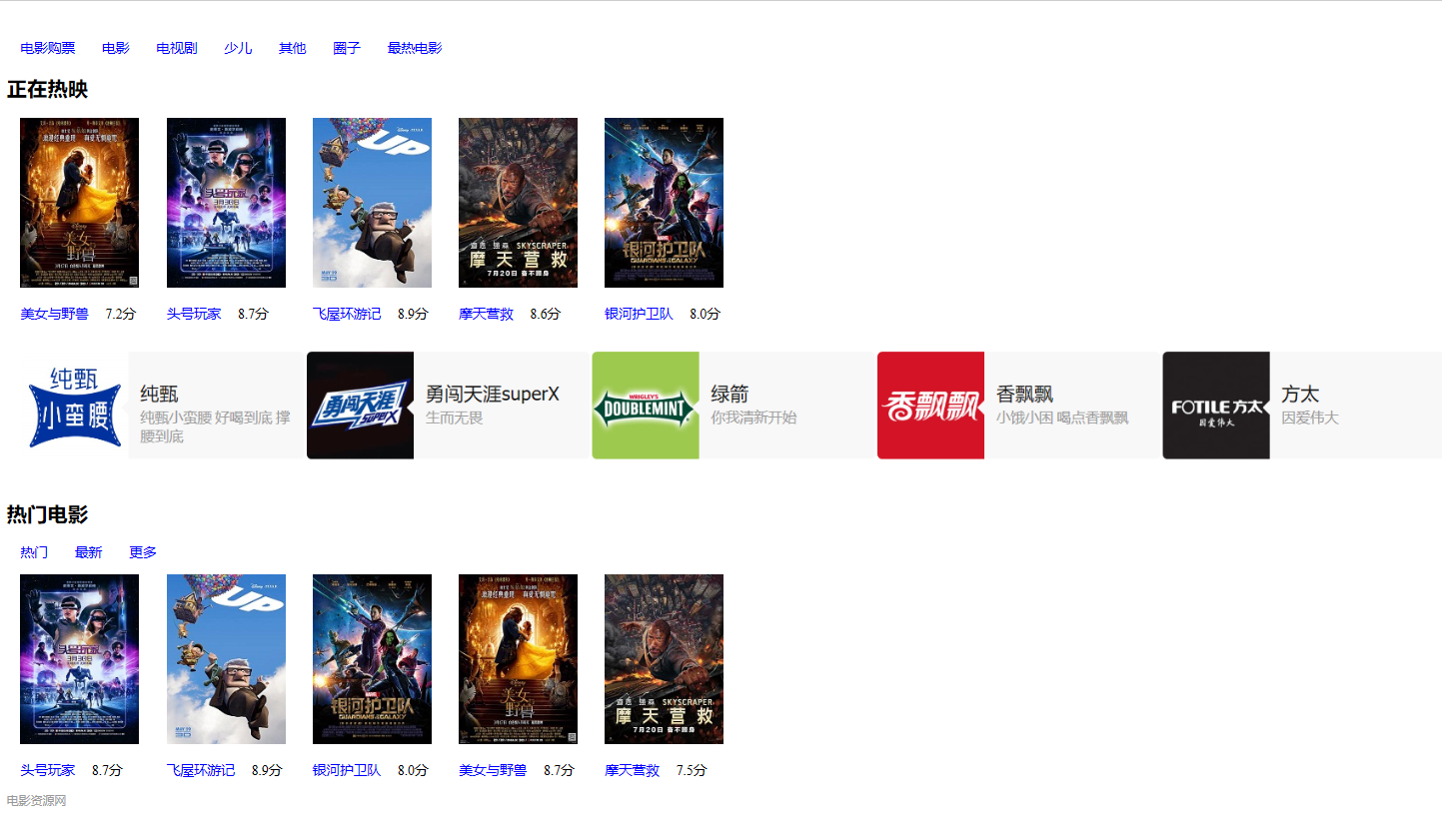Screen dimensions: 1442x840
Task: Click 美女与野兽 title link rated 8.7分
Action: click(x=493, y=770)
